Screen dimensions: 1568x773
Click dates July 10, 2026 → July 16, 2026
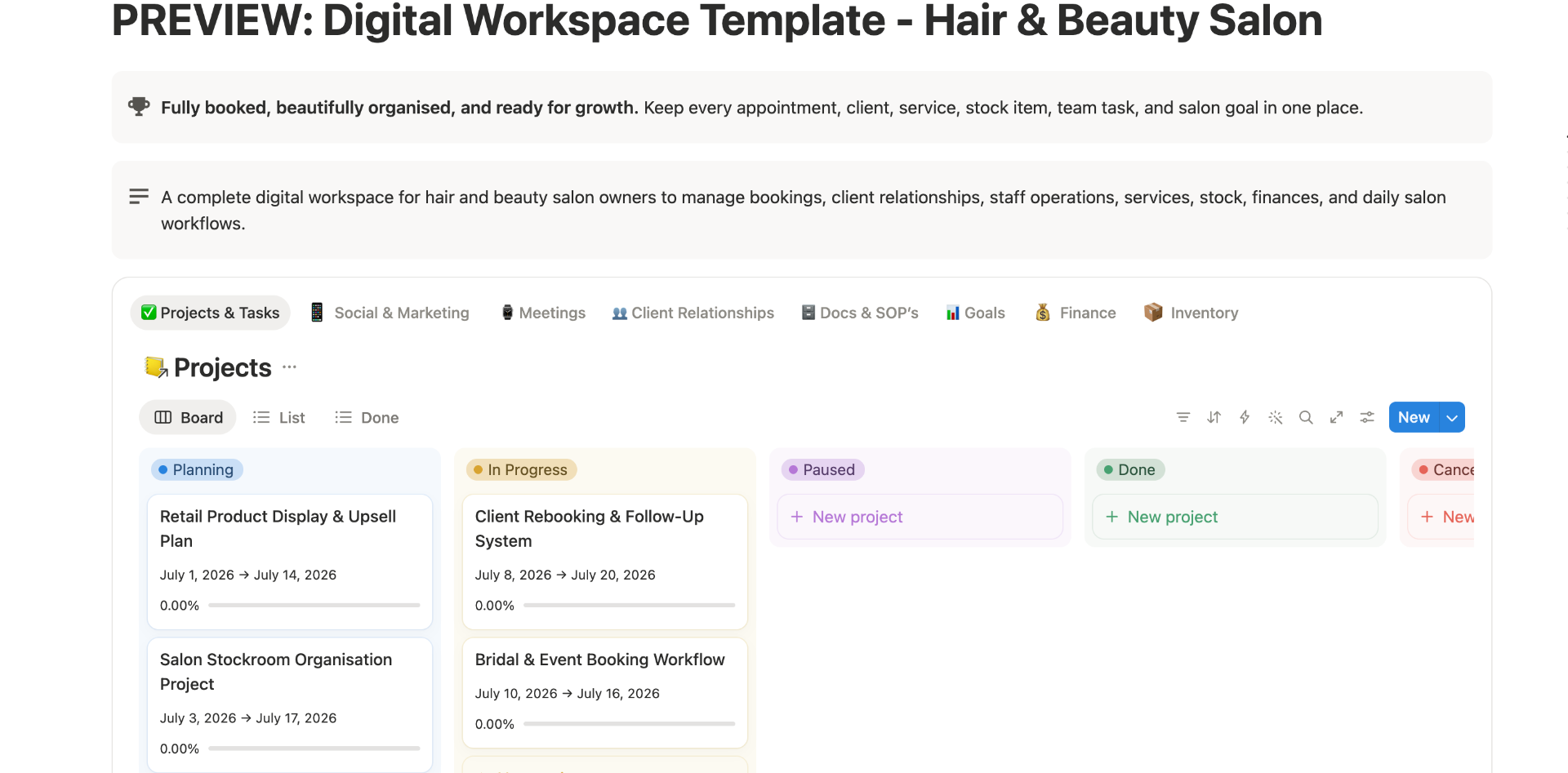(x=568, y=693)
